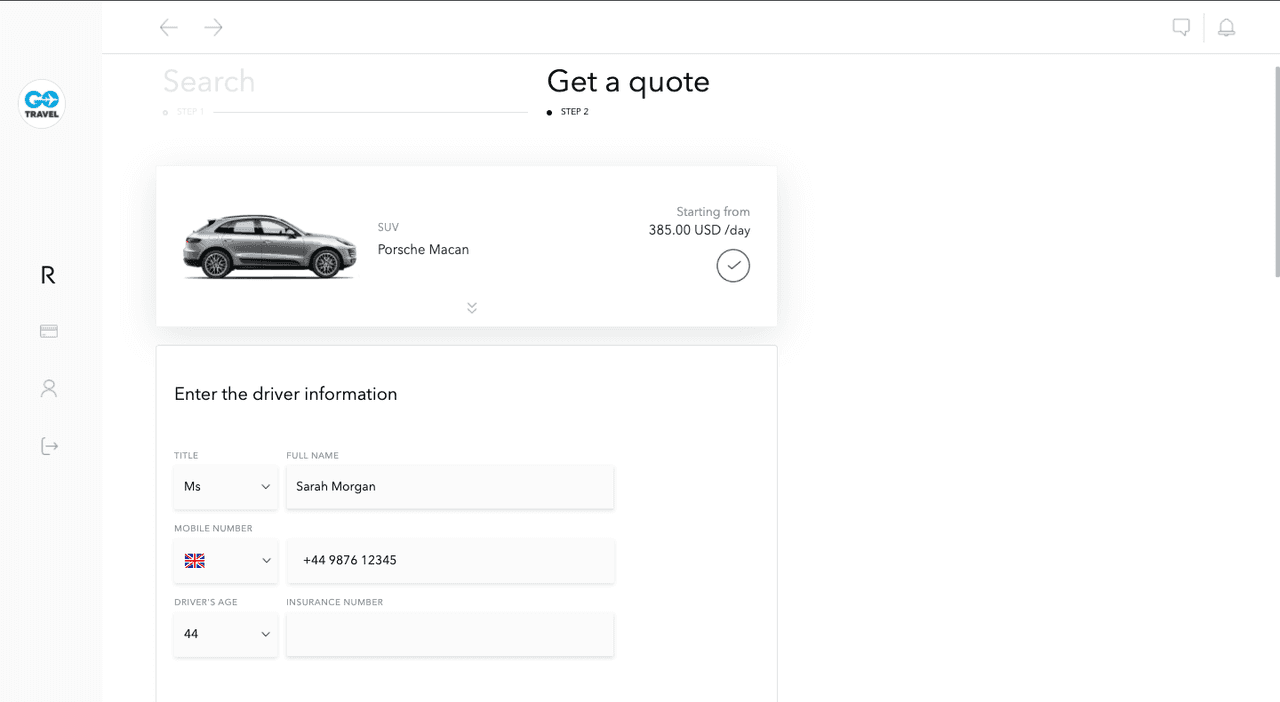This screenshot has height=702, width=1280.
Task: Open the notifications bell icon
Action: pos(1226,28)
